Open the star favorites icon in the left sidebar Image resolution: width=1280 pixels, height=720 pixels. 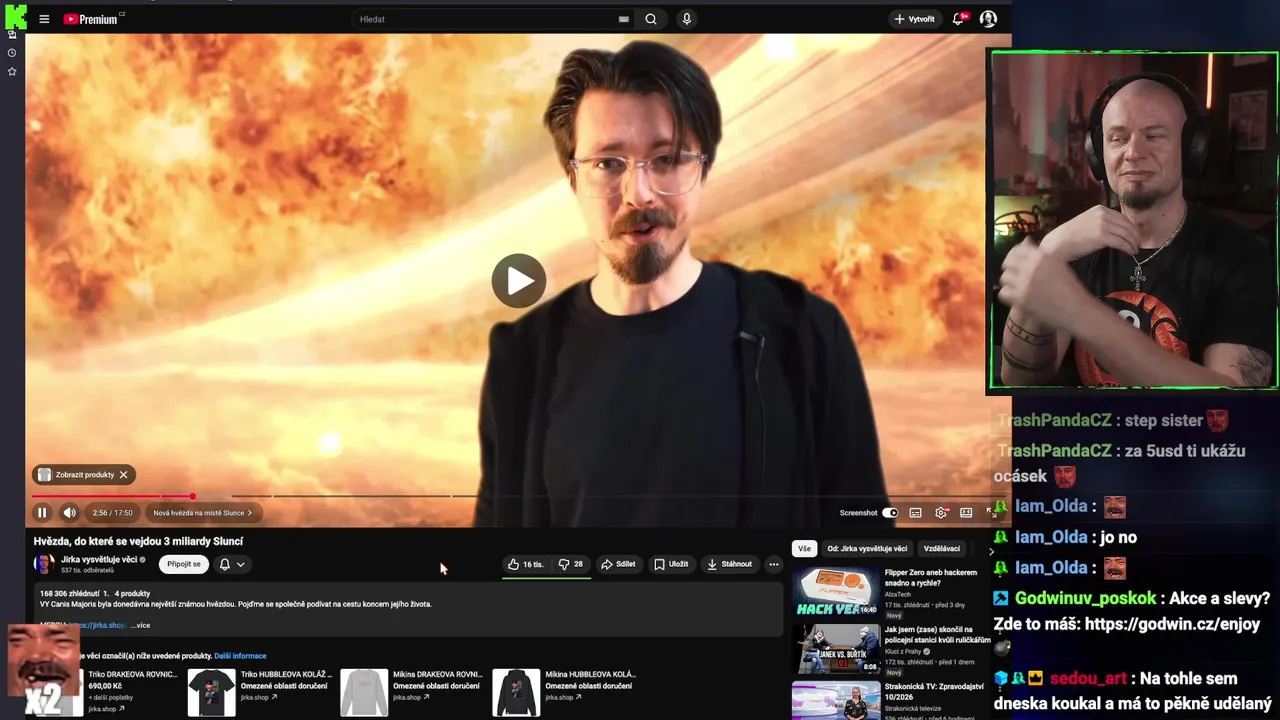[12, 72]
